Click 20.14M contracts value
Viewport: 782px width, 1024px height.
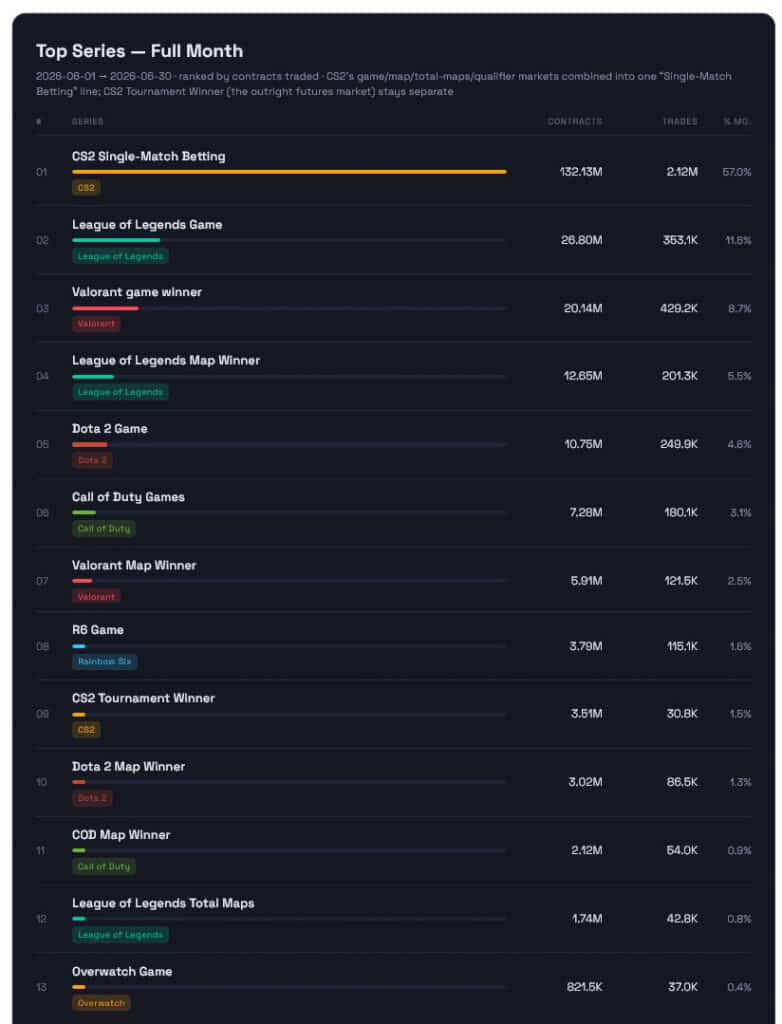(583, 308)
